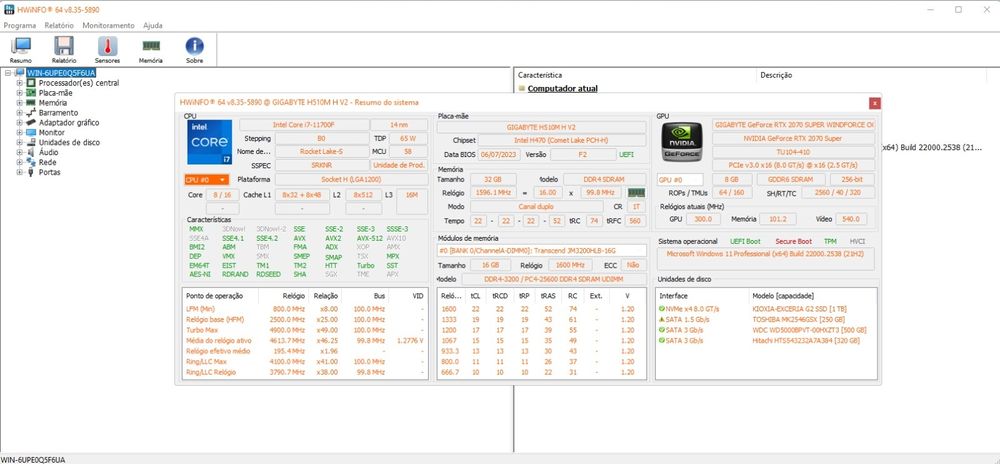The width and height of the screenshot is (1000, 464).
Task: Open the Programa menu
Action: click(20, 25)
